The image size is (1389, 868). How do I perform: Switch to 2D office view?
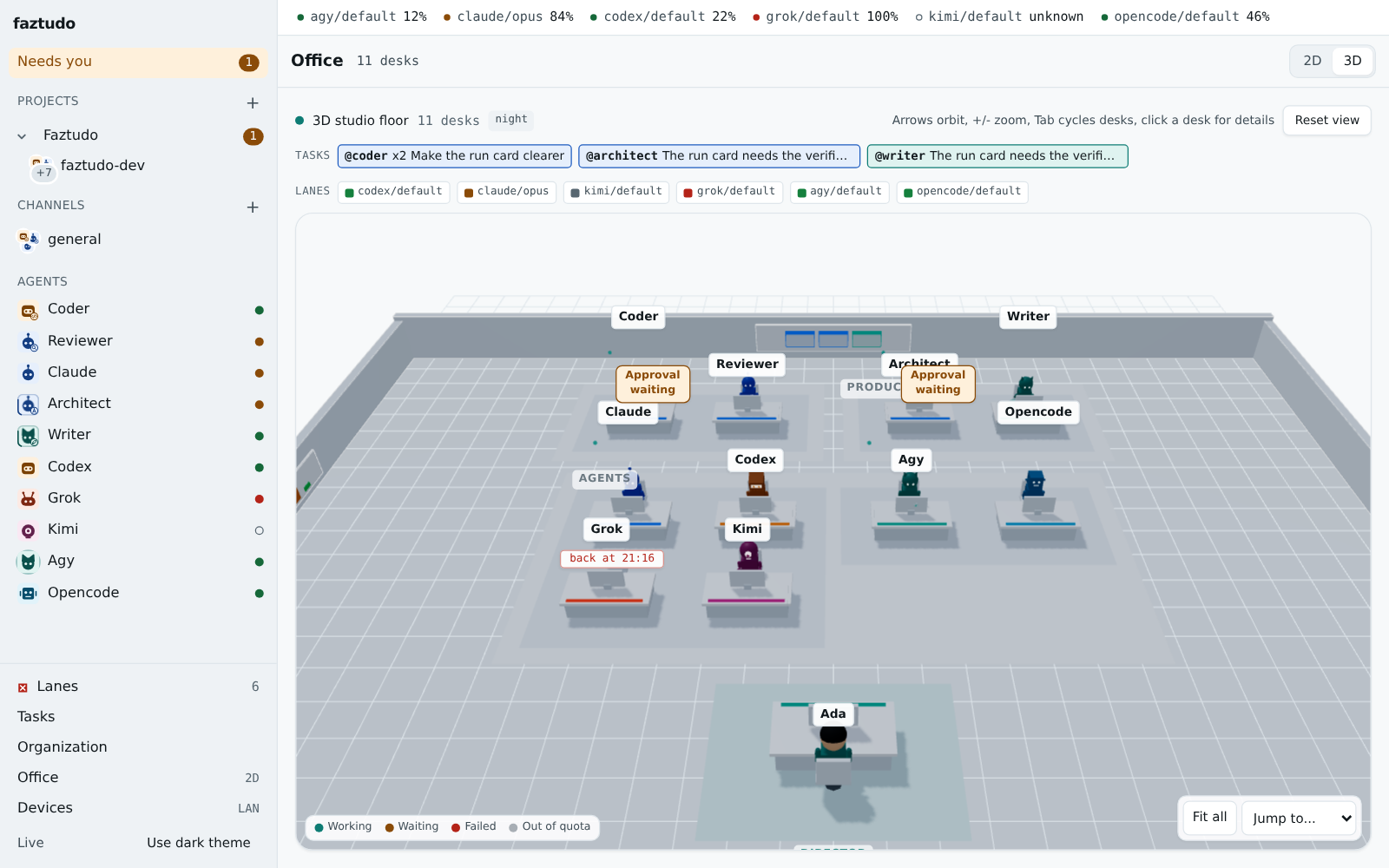[x=1312, y=61]
